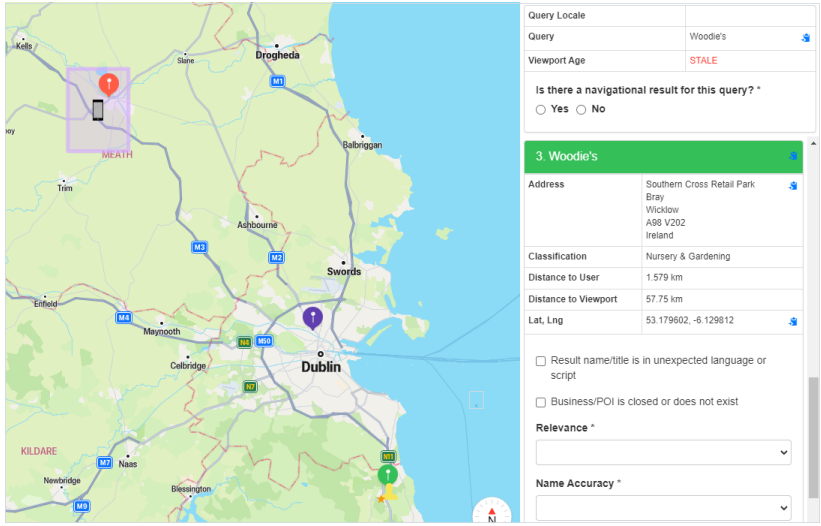
Task: Click the Swords town label
Action: pyautogui.click(x=344, y=272)
